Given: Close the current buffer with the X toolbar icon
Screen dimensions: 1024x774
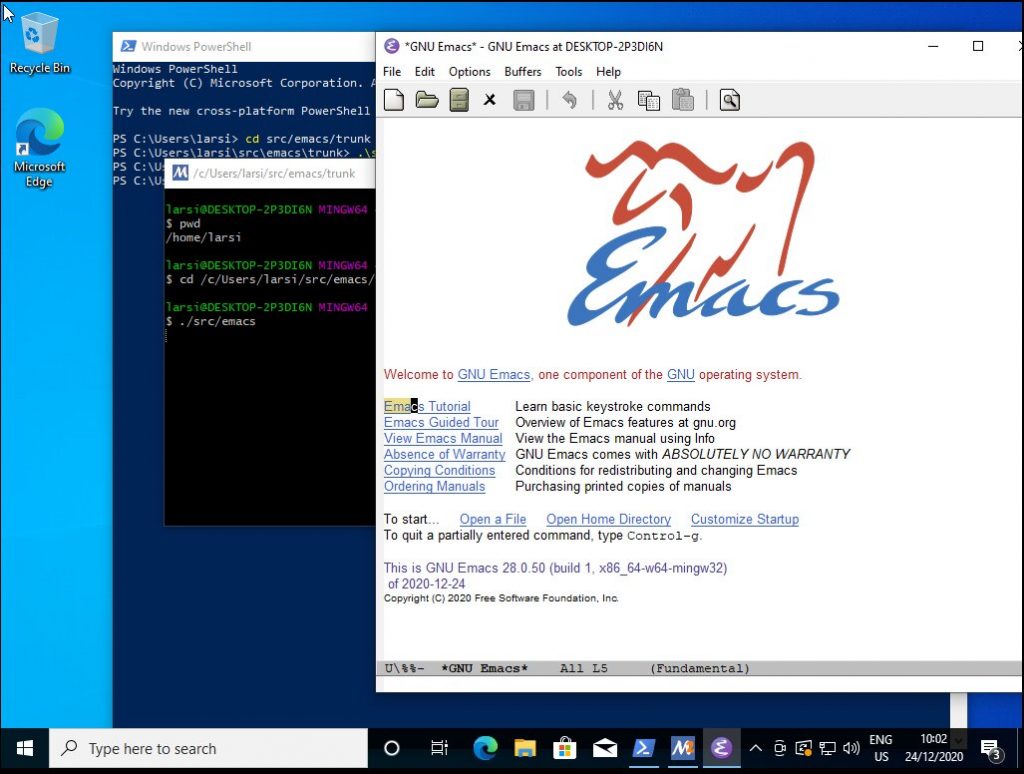Looking at the screenshot, I should [x=489, y=99].
